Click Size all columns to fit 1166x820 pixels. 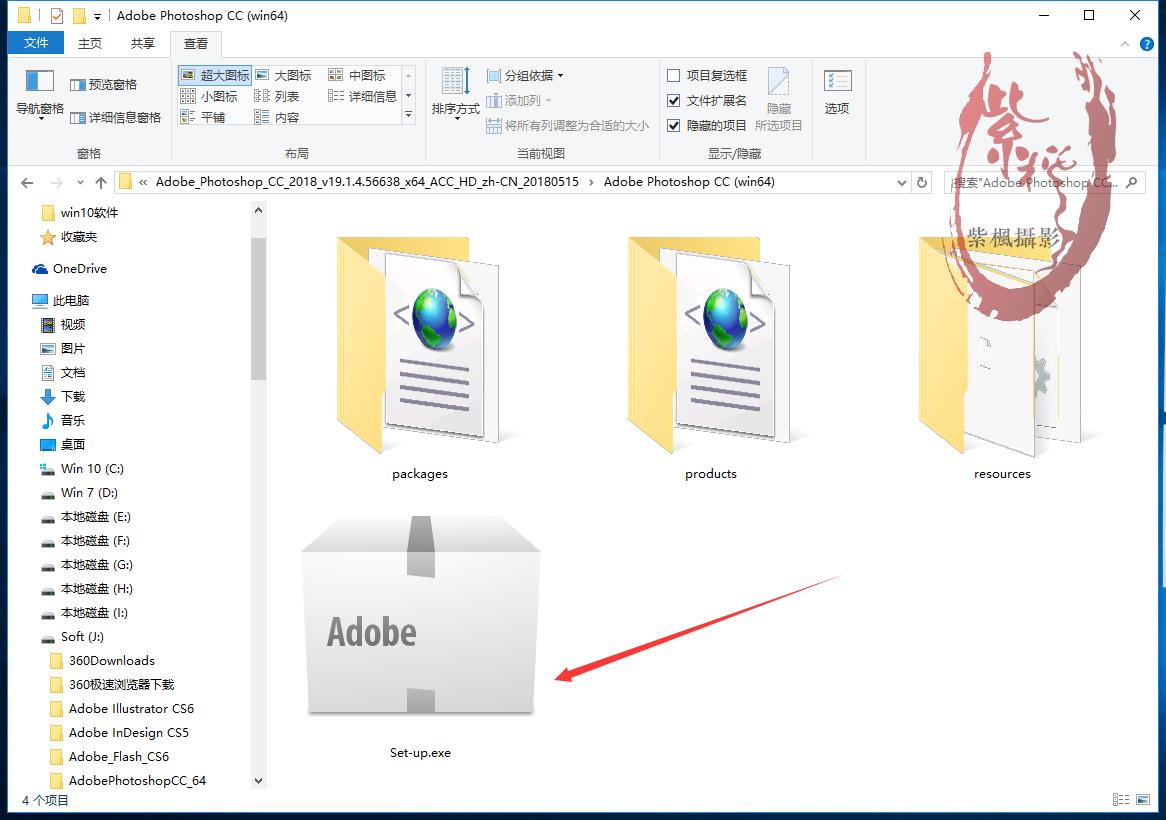(x=567, y=126)
